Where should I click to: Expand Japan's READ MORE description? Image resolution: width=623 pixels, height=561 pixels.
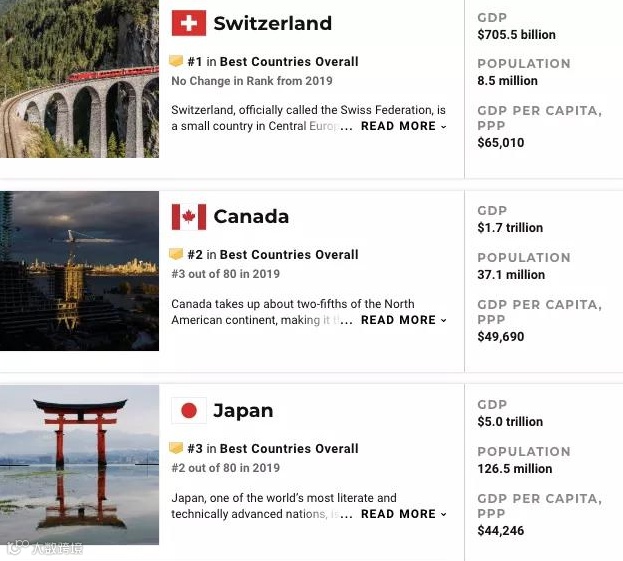click(x=403, y=515)
